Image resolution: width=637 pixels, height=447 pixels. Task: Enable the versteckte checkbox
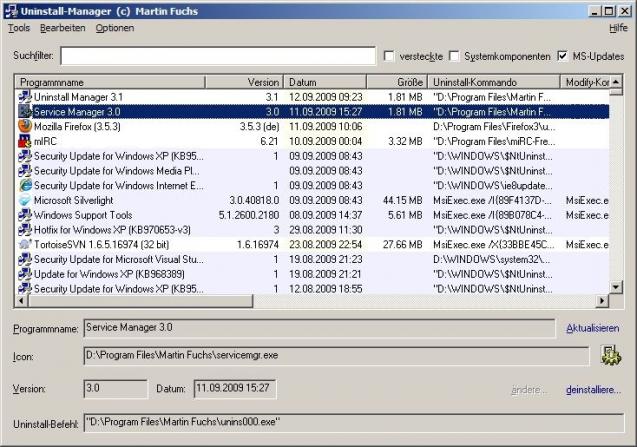389,56
